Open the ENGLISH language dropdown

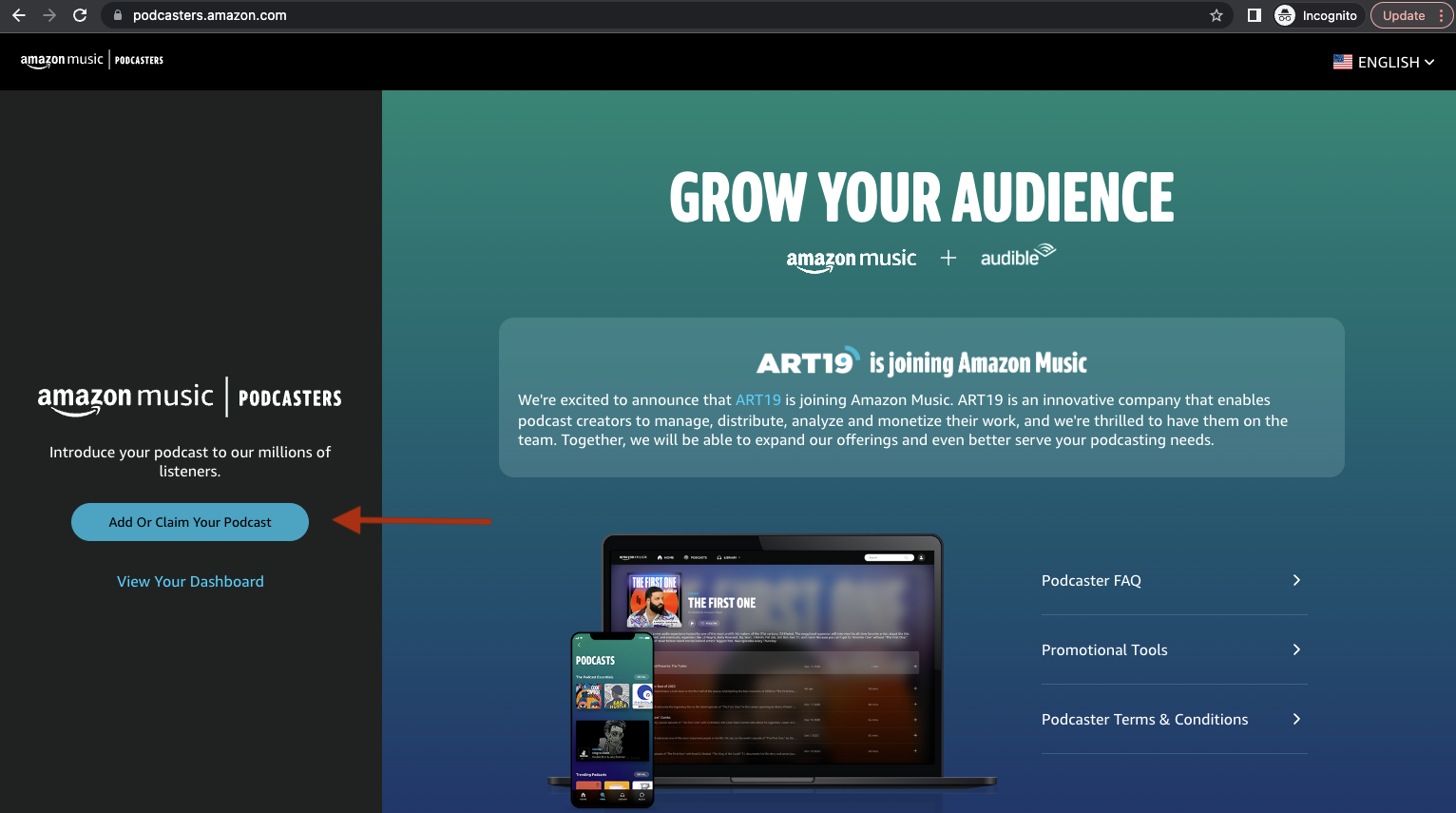point(1384,62)
